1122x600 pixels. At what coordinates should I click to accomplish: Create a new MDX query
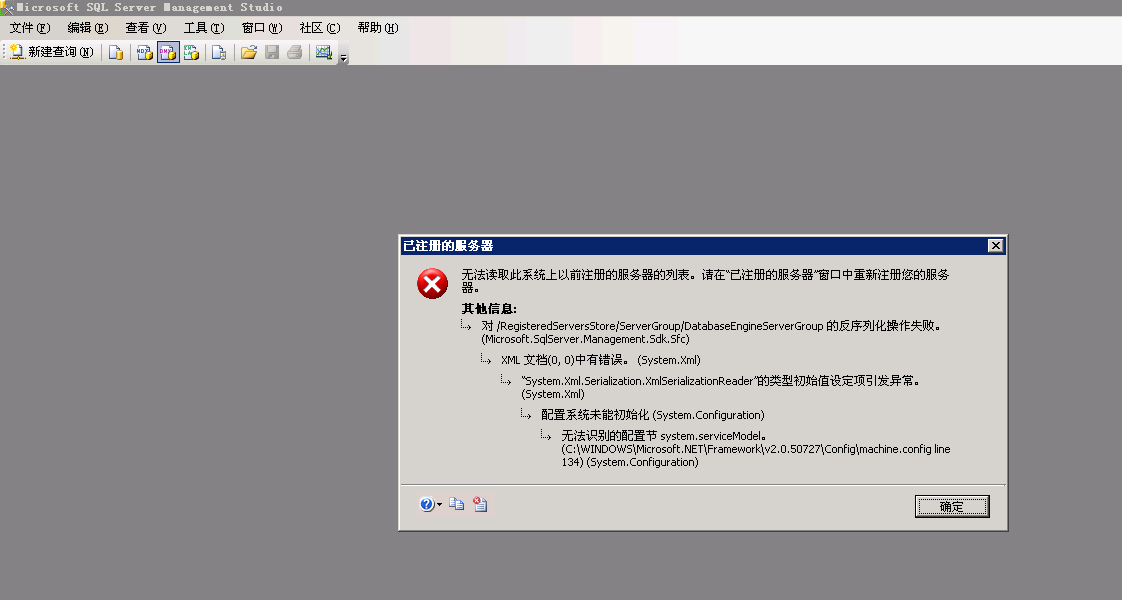click(142, 51)
